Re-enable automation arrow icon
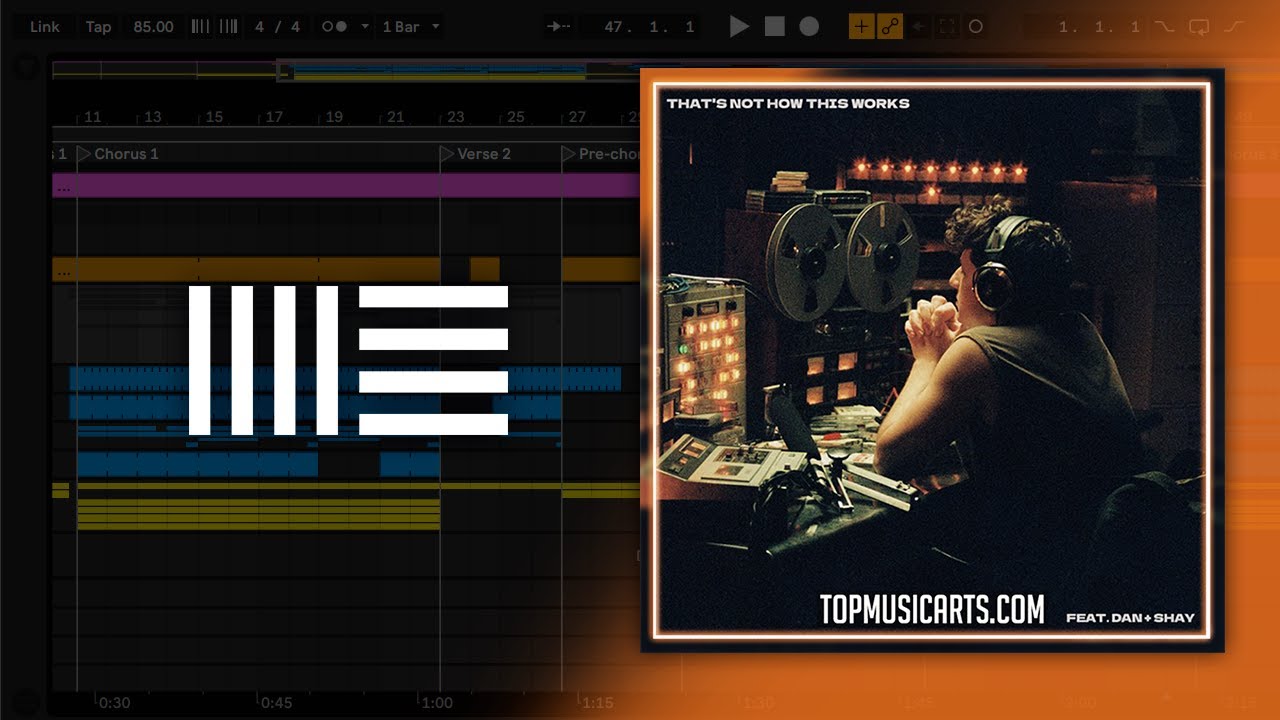 917,27
